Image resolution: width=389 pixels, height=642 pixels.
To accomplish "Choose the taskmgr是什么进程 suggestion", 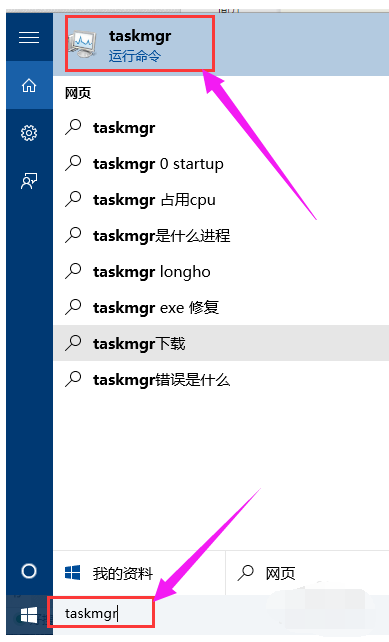I will [221, 236].
